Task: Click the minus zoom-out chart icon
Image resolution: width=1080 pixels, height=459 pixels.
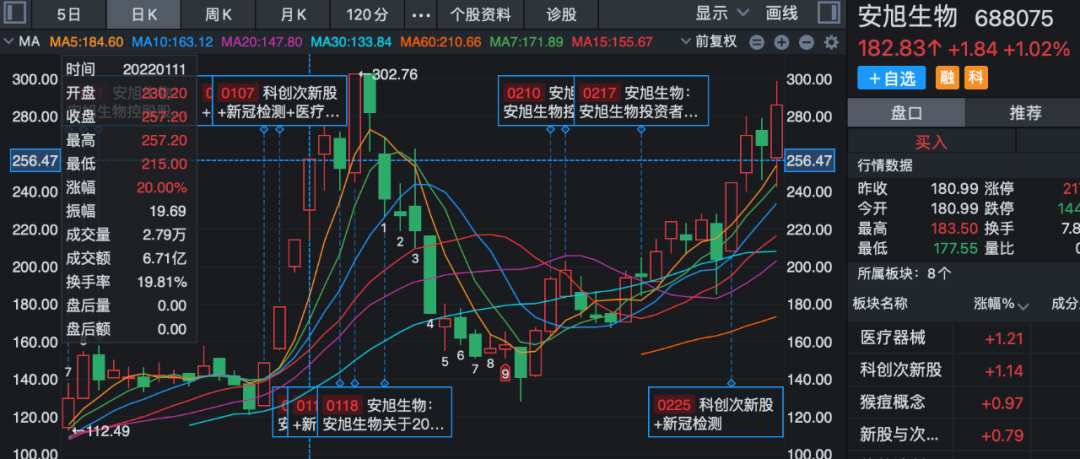Action: [806, 43]
